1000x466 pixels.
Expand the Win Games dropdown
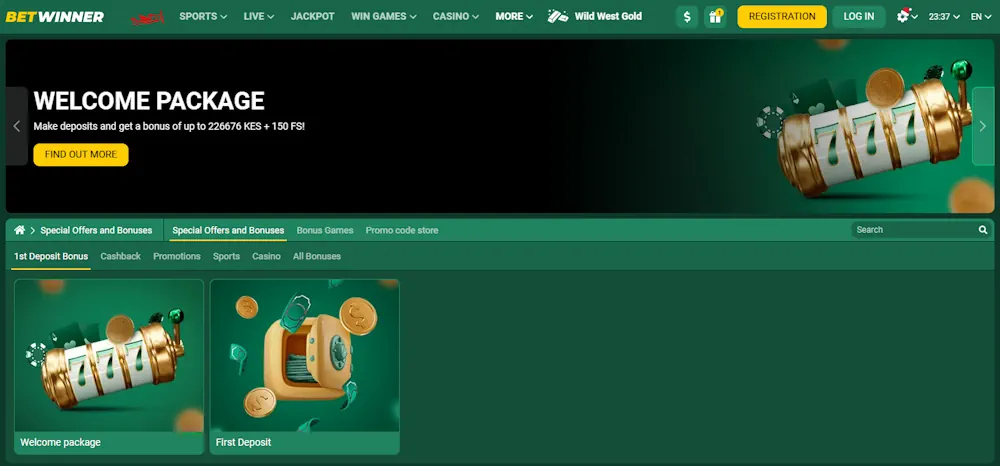click(x=384, y=17)
